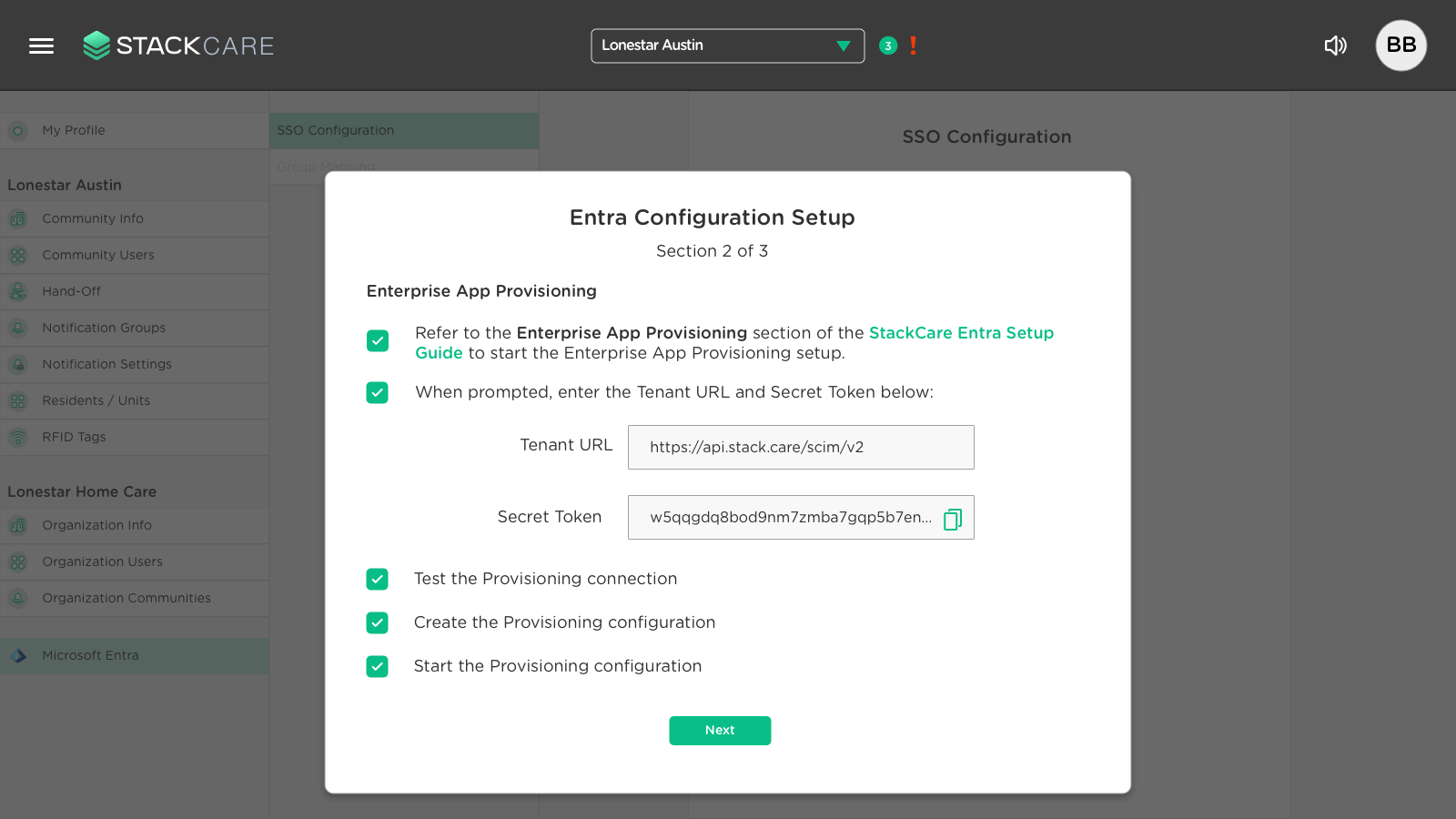Open My Profile in sidebar
This screenshot has width=1456, height=819.
tap(135, 131)
